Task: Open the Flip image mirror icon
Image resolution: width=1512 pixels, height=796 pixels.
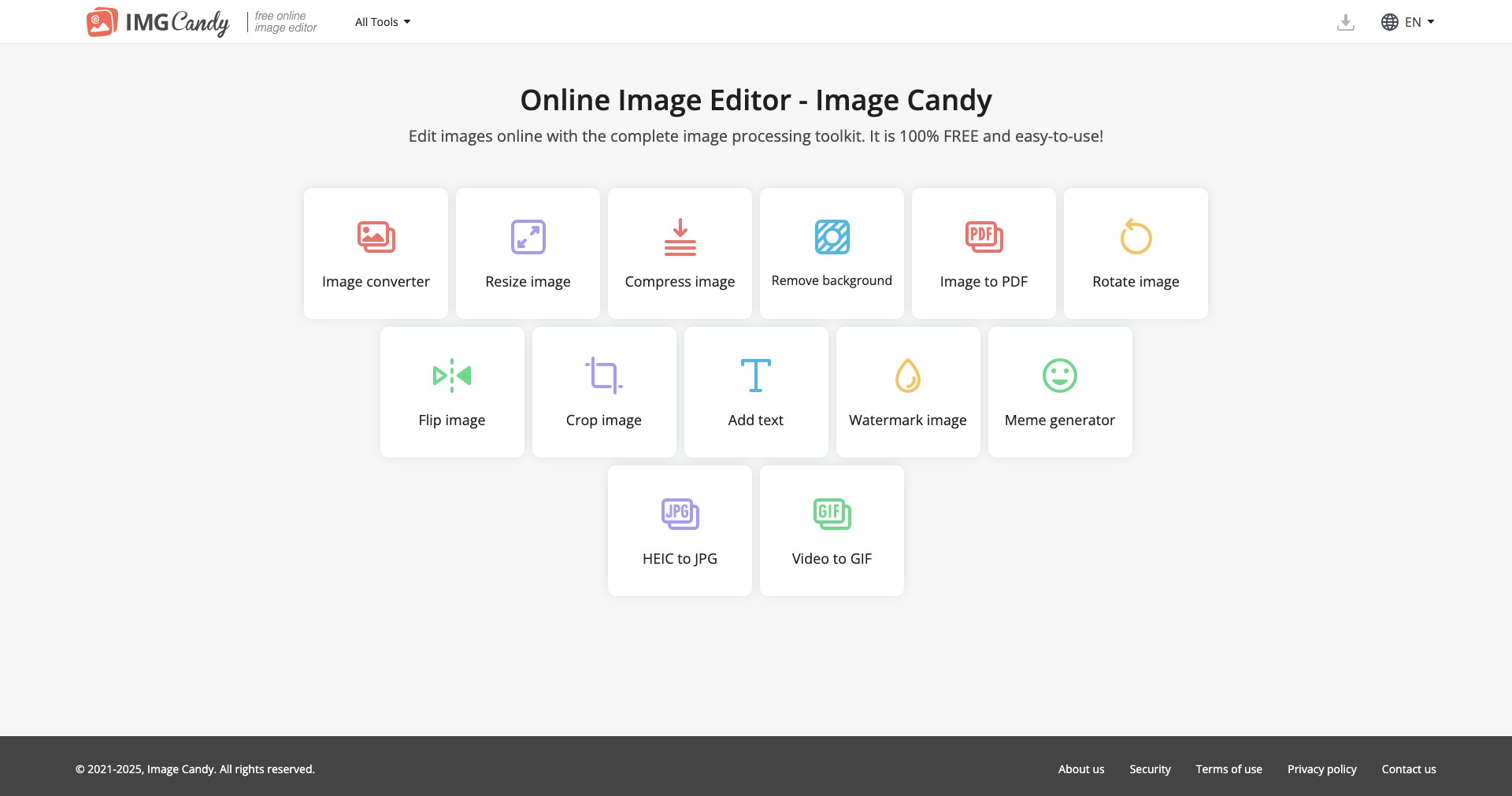Action: click(x=452, y=376)
